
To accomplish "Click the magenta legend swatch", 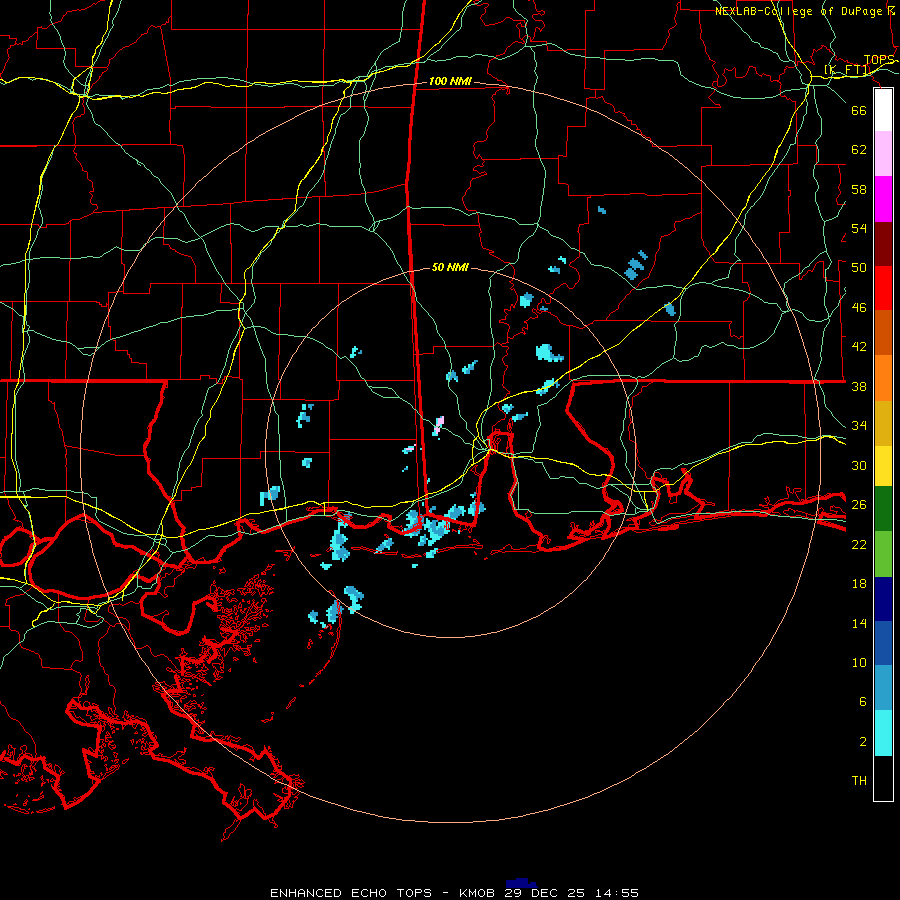I will pos(883,199).
